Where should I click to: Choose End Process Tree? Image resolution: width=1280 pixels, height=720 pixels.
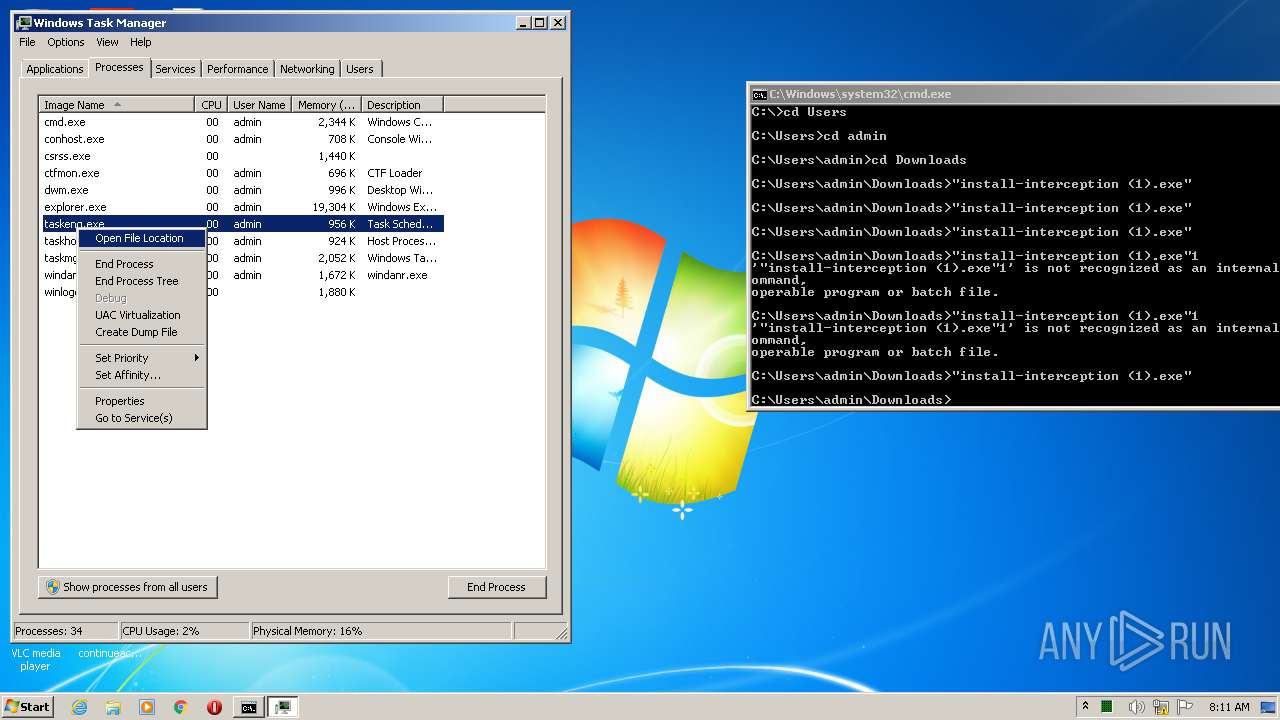141,281
